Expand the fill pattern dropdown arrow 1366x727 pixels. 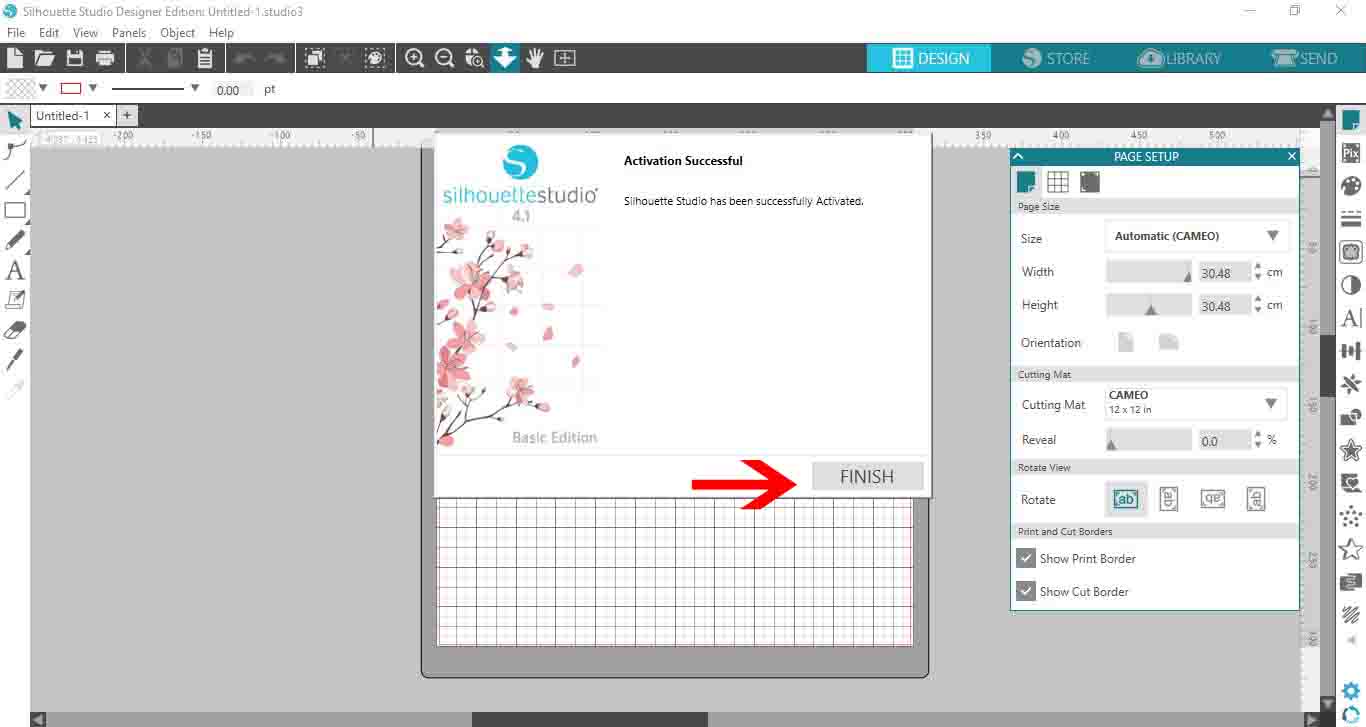coord(43,88)
